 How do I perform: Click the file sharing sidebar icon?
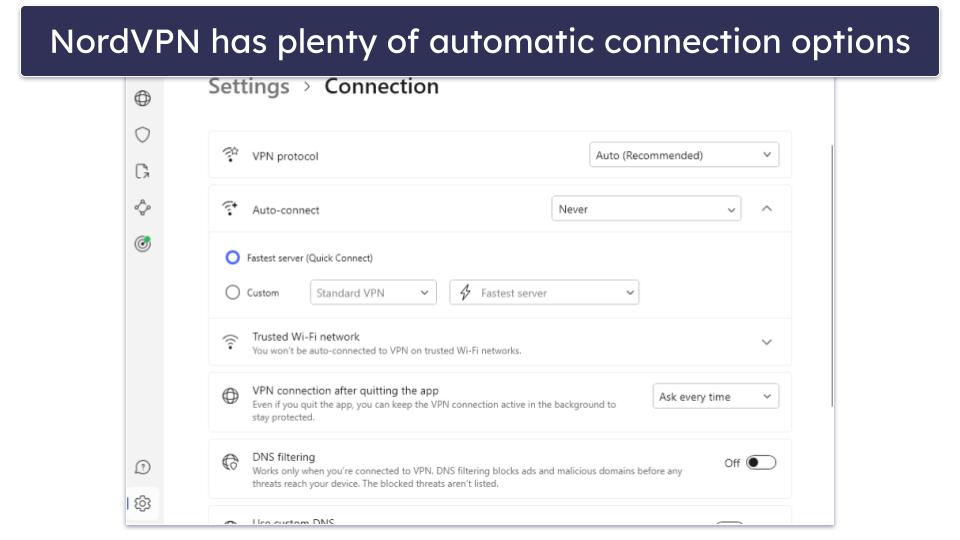click(x=143, y=171)
